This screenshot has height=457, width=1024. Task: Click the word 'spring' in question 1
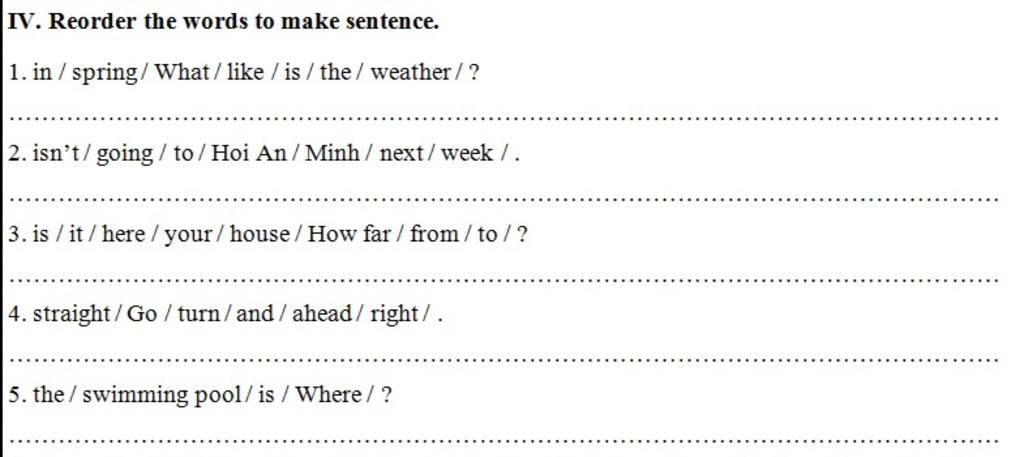point(104,73)
